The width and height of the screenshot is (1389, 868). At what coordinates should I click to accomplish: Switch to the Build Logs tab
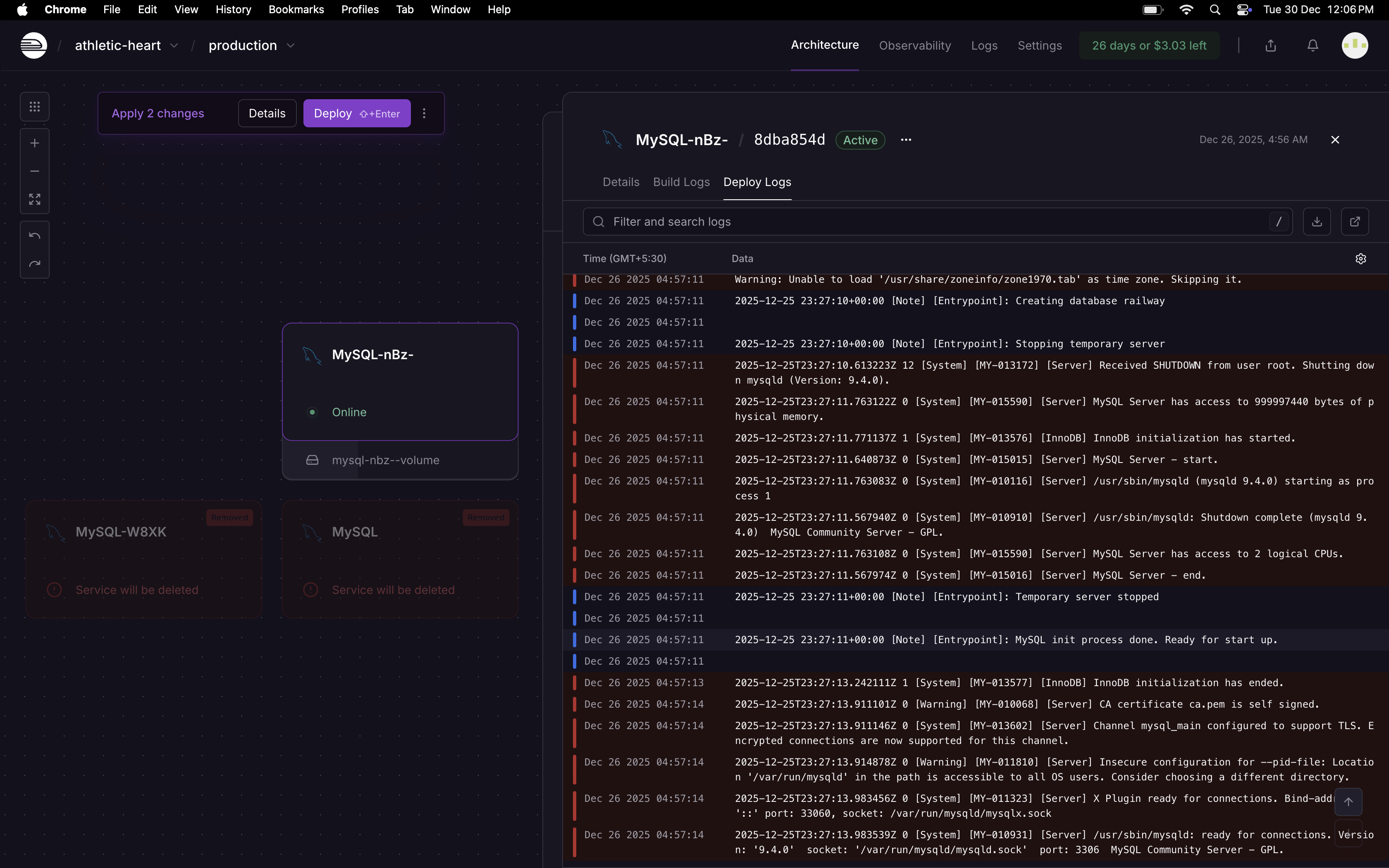tap(681, 182)
